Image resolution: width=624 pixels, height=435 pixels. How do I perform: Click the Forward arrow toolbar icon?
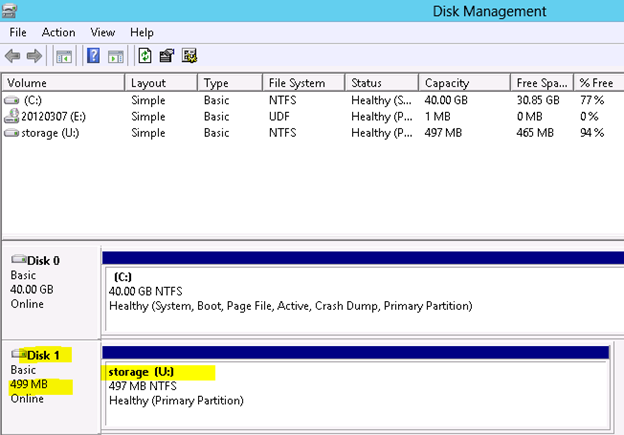pos(34,56)
